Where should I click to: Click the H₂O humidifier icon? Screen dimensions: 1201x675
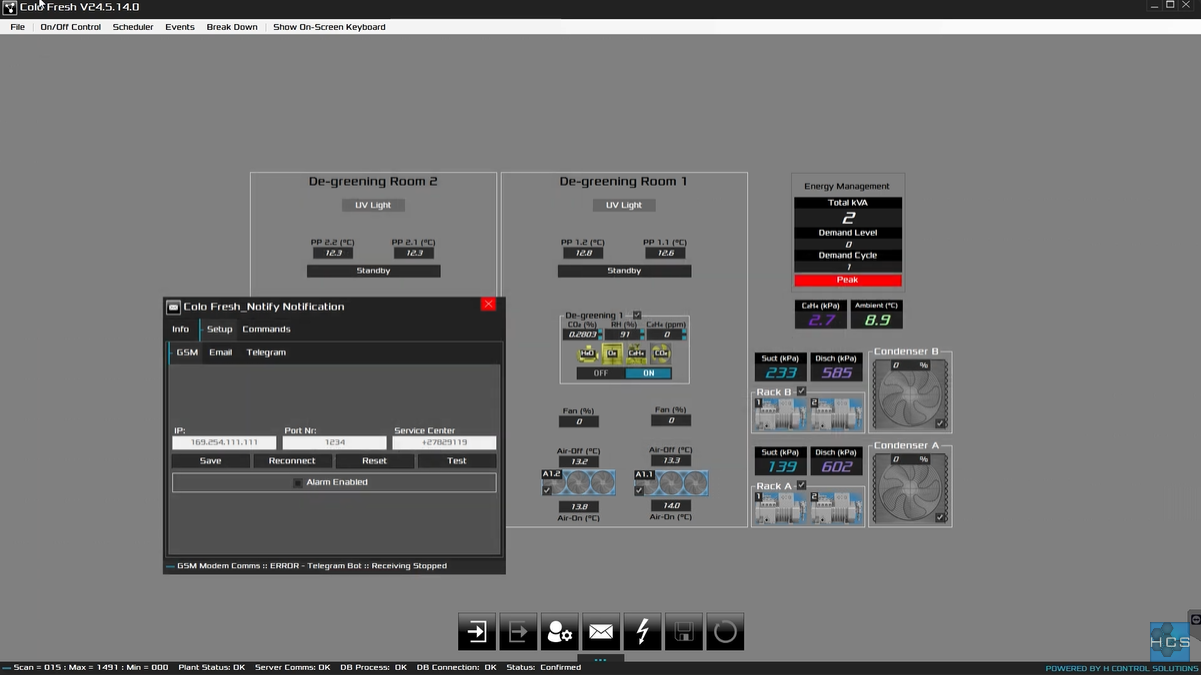588,353
